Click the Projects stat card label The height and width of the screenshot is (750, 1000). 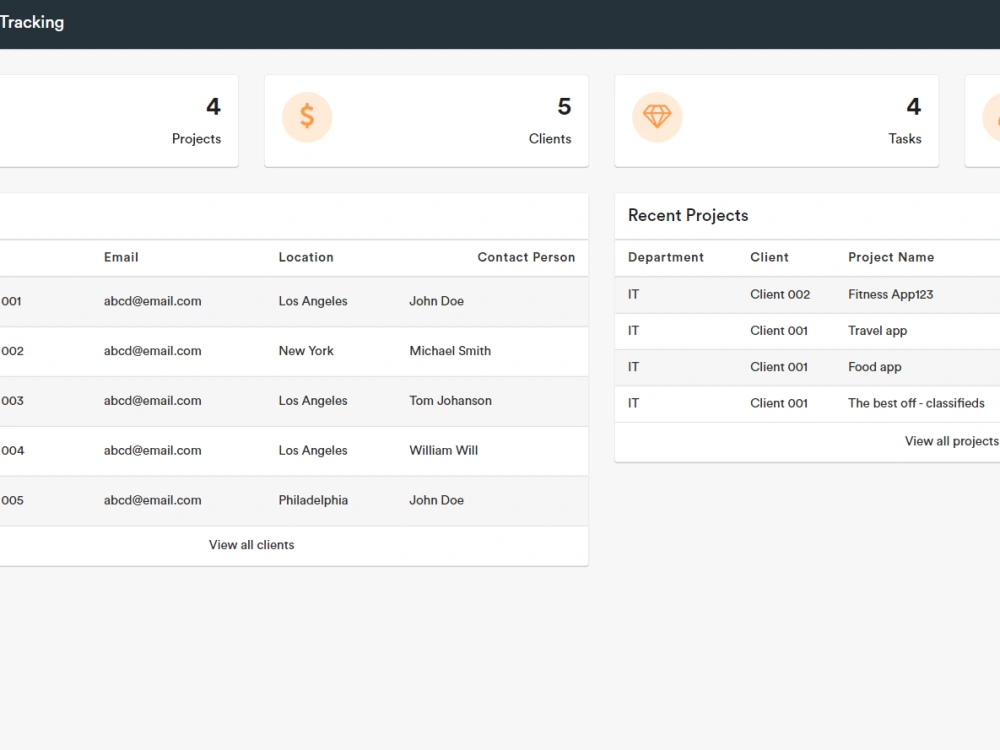coord(196,138)
